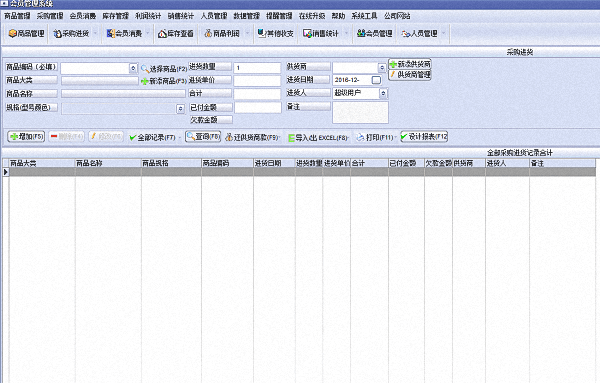This screenshot has width=600, height=383.
Task: Open the 在线升级 menu
Action: [312, 16]
